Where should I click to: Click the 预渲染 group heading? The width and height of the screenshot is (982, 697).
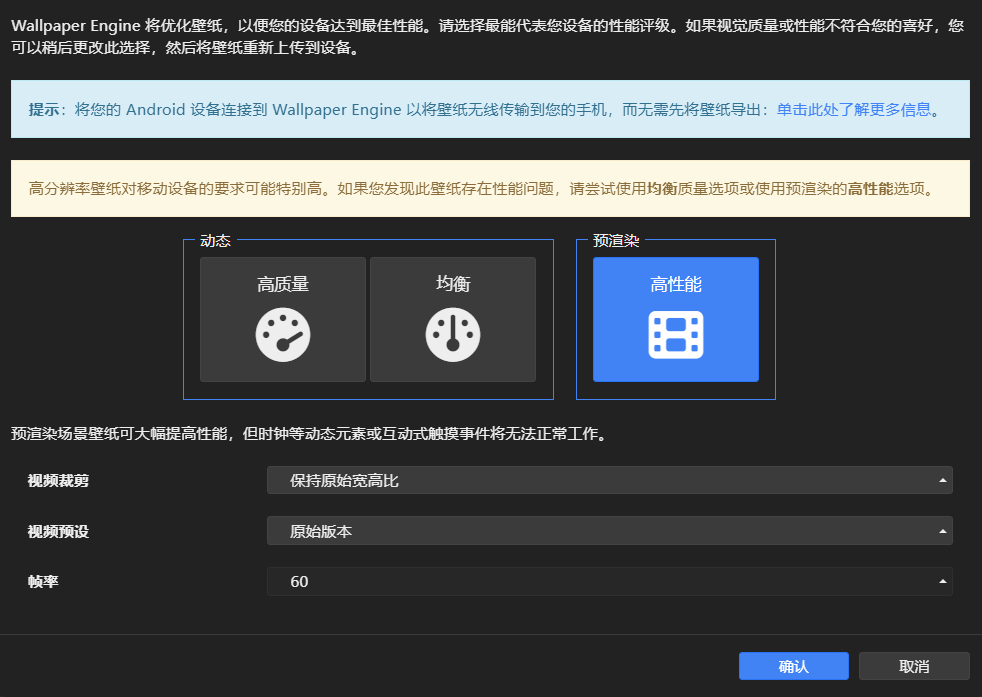coord(616,241)
